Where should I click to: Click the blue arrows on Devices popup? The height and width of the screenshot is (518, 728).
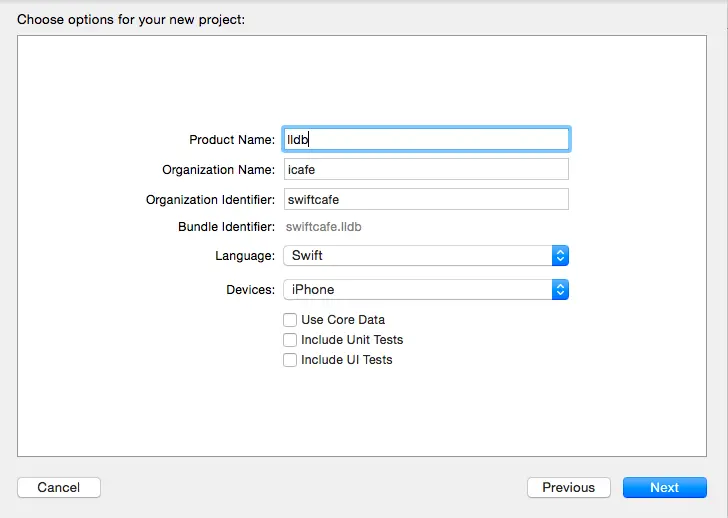[x=560, y=289]
